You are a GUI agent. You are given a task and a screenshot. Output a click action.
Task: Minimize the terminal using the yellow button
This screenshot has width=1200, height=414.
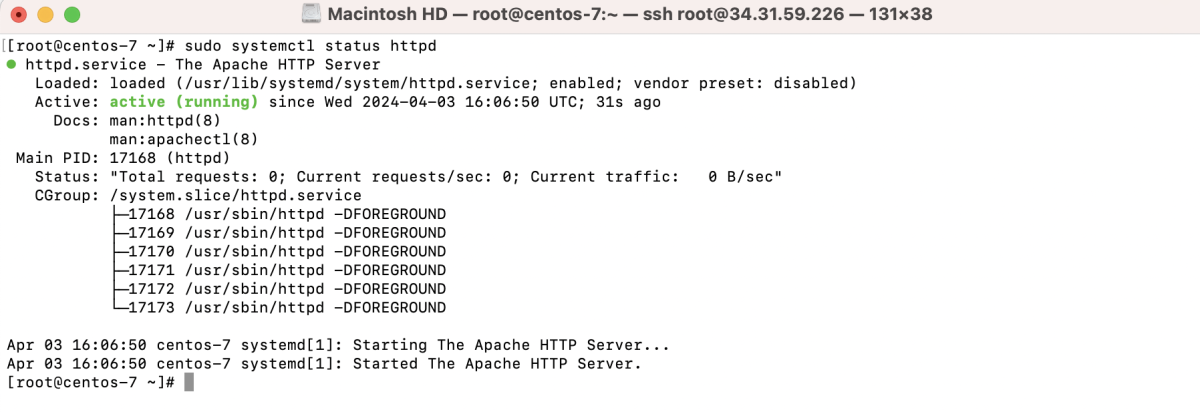click(x=46, y=16)
